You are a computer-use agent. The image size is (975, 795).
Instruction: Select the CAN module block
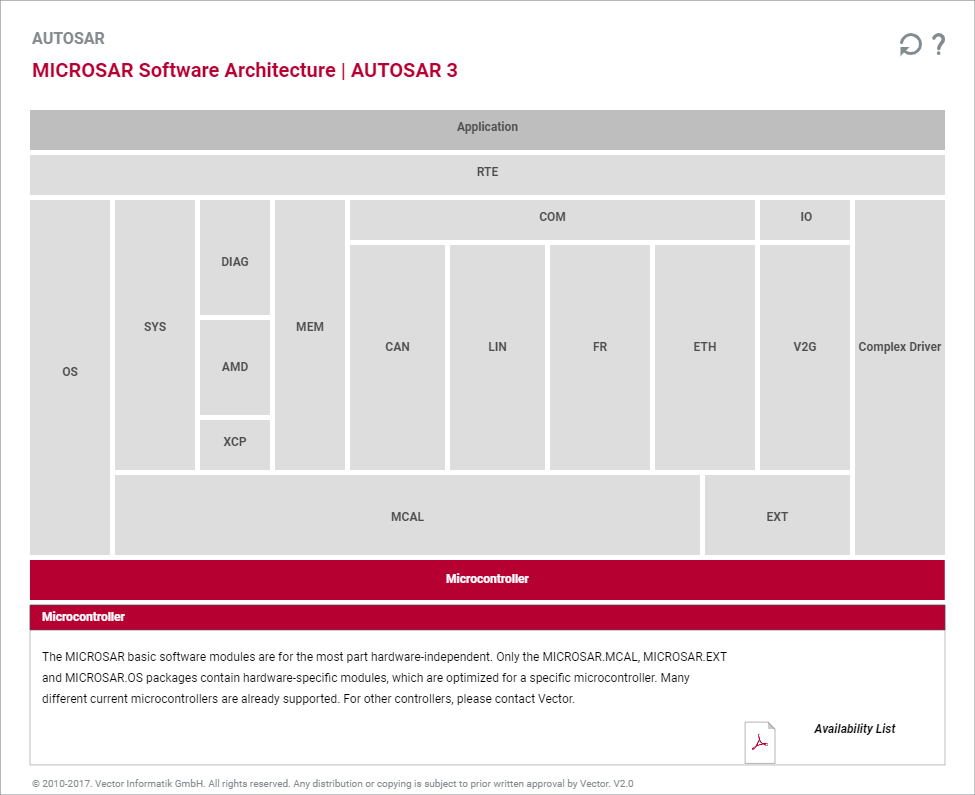tap(397, 347)
